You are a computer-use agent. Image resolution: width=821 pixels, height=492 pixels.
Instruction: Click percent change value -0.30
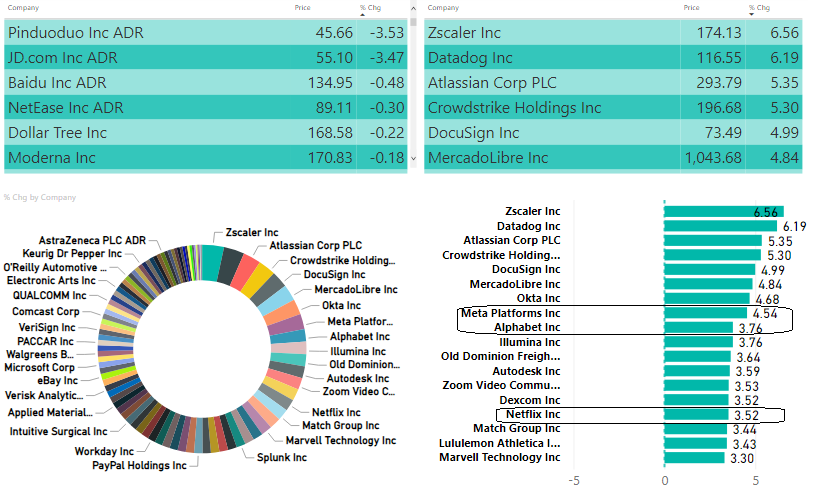pyautogui.click(x=387, y=108)
